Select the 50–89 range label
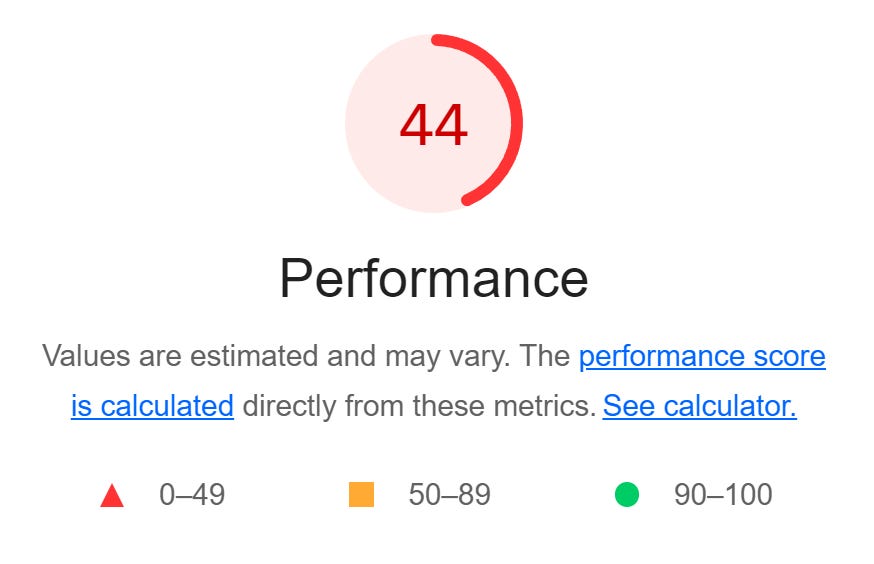The width and height of the screenshot is (874, 564). (x=449, y=495)
